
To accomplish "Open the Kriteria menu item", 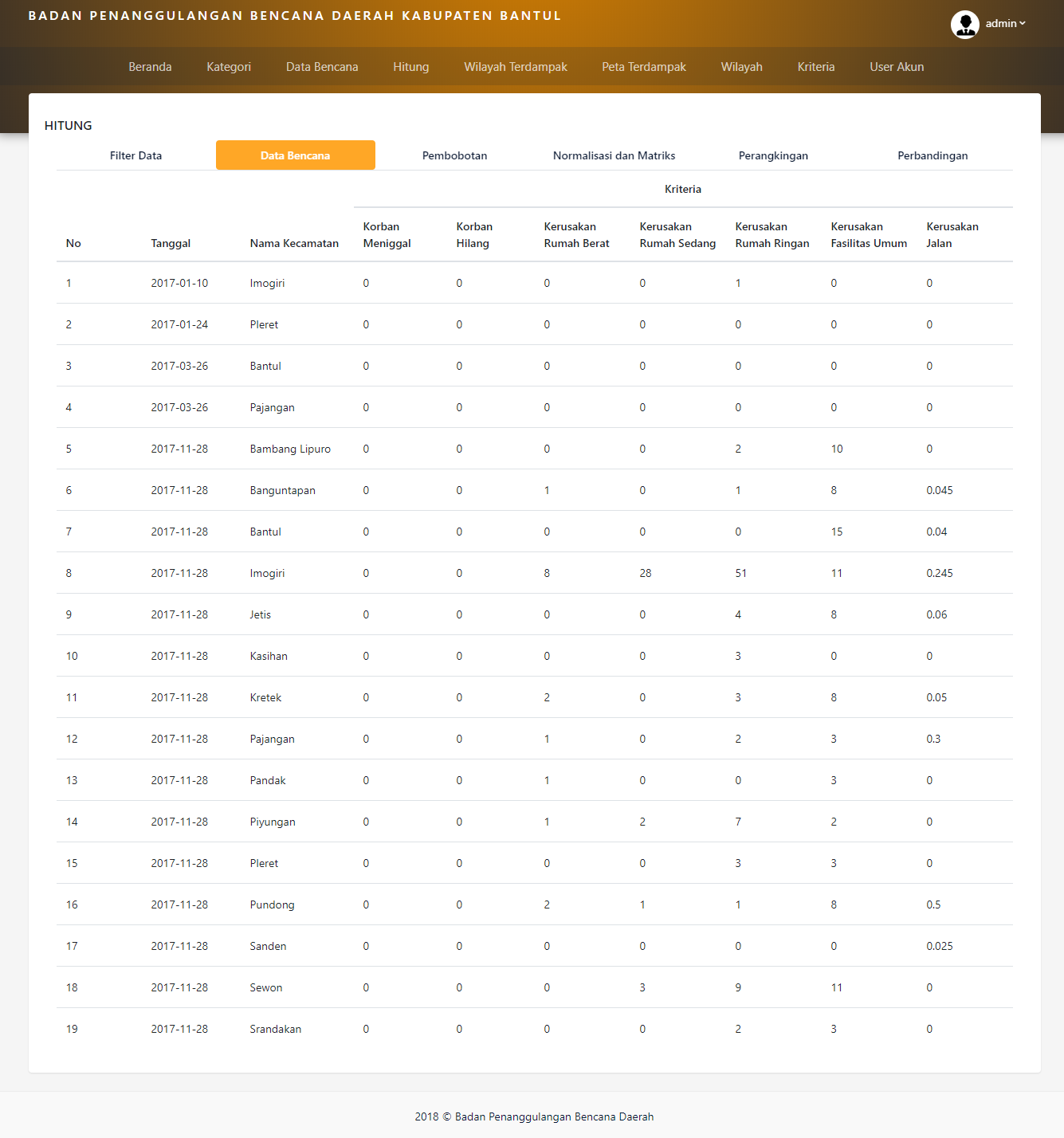I will click(816, 67).
